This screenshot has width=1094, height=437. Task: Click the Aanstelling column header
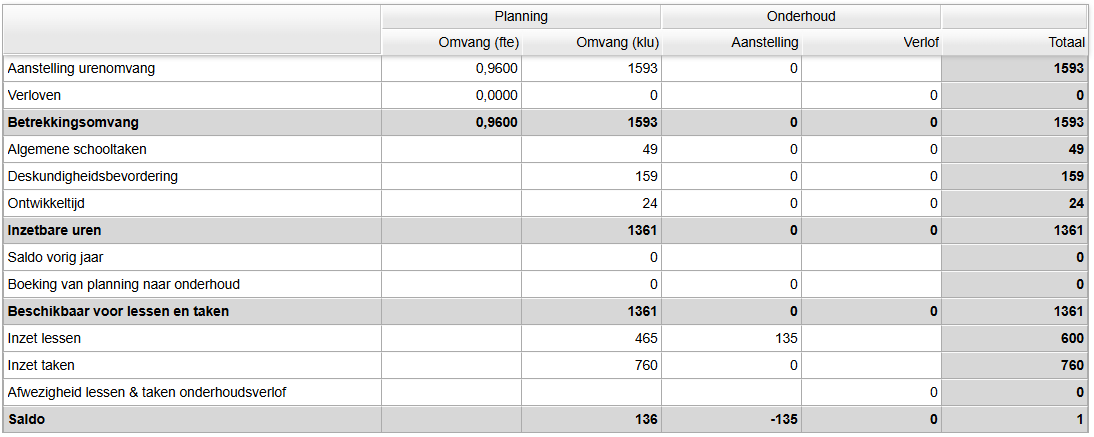[x=764, y=42]
